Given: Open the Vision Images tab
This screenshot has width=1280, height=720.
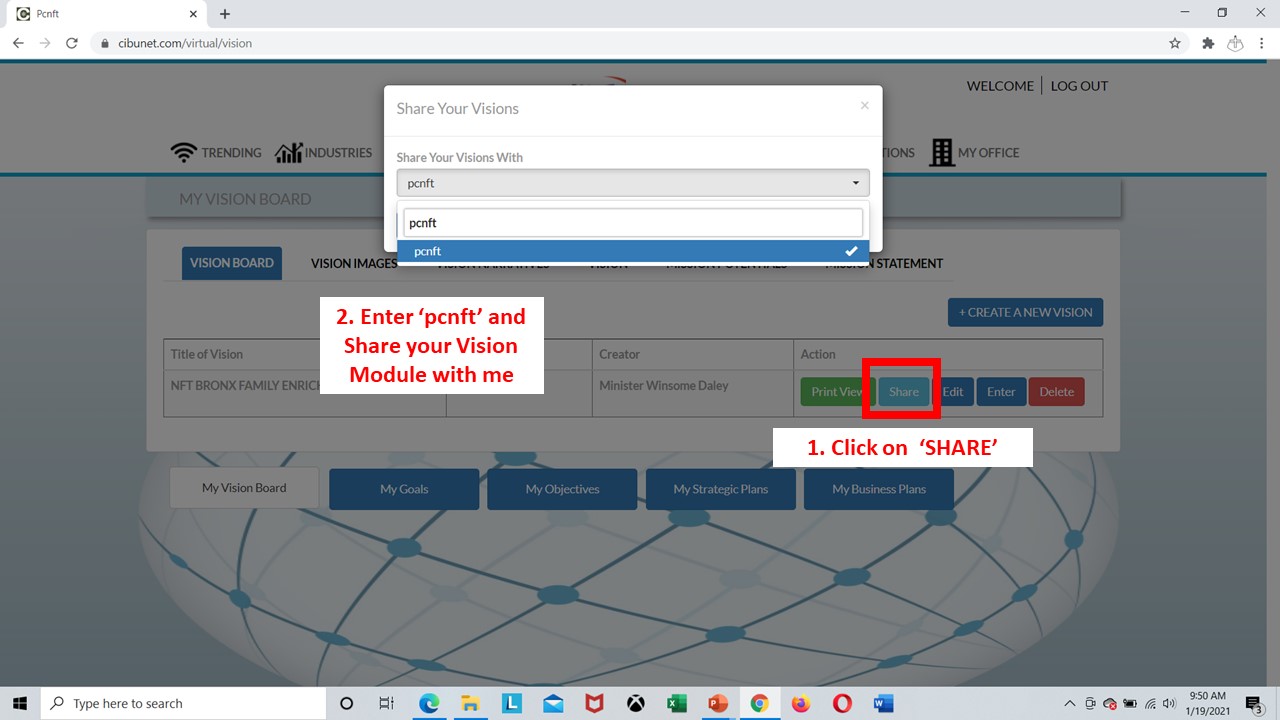Looking at the screenshot, I should [x=353, y=263].
